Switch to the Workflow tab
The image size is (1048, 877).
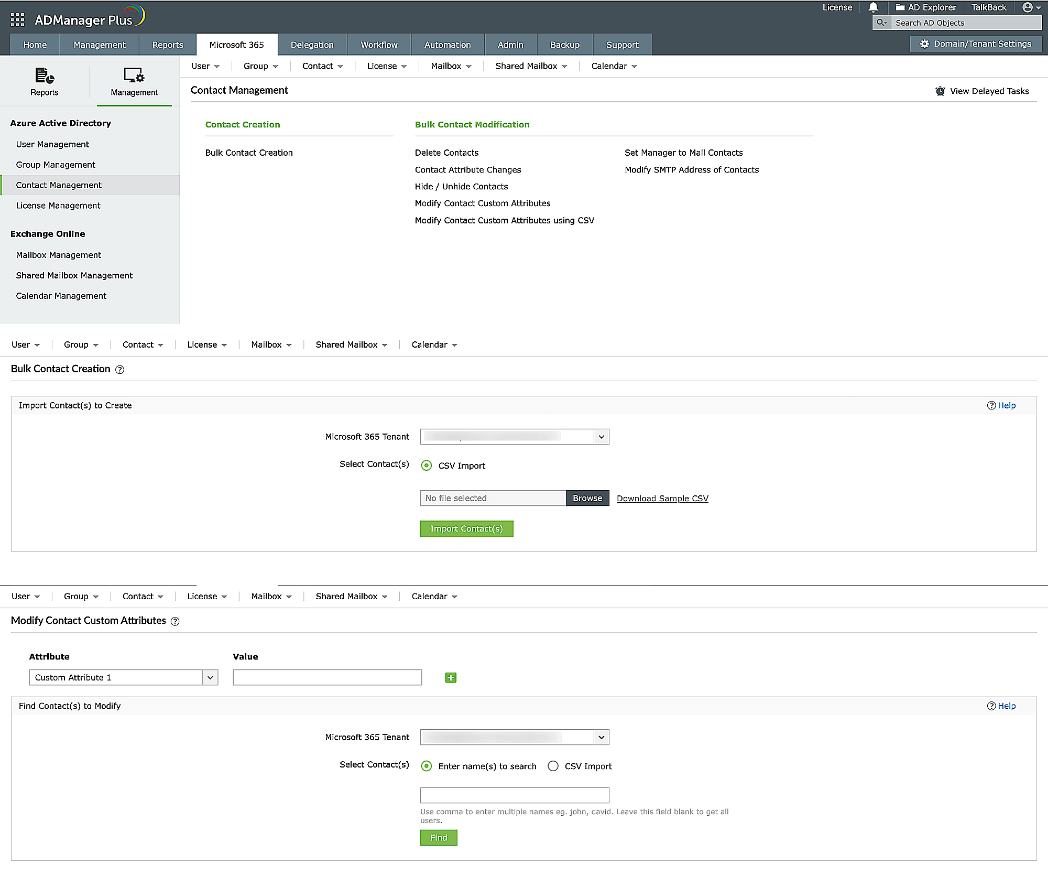click(379, 45)
